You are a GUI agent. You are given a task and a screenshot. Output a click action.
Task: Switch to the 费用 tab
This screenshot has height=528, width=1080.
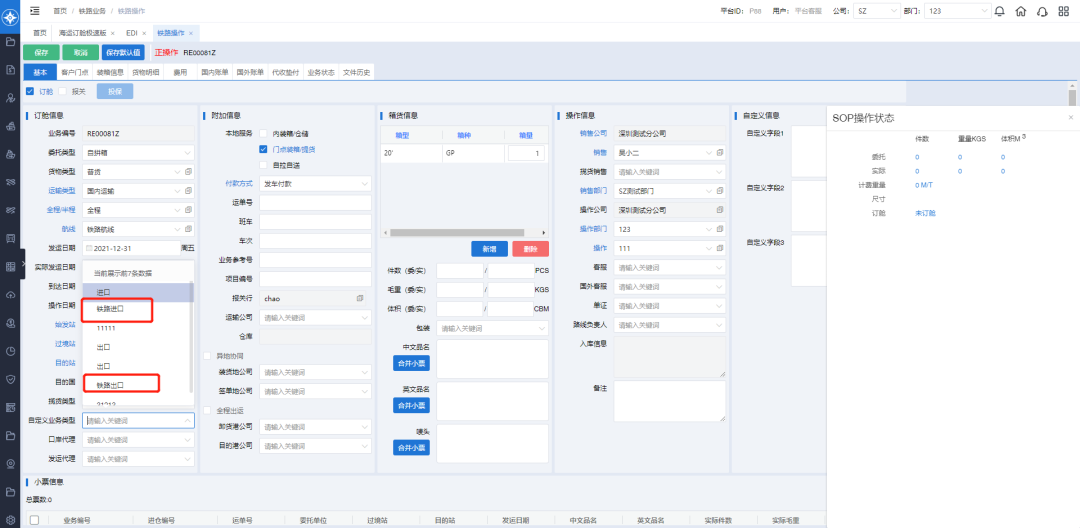[180, 72]
